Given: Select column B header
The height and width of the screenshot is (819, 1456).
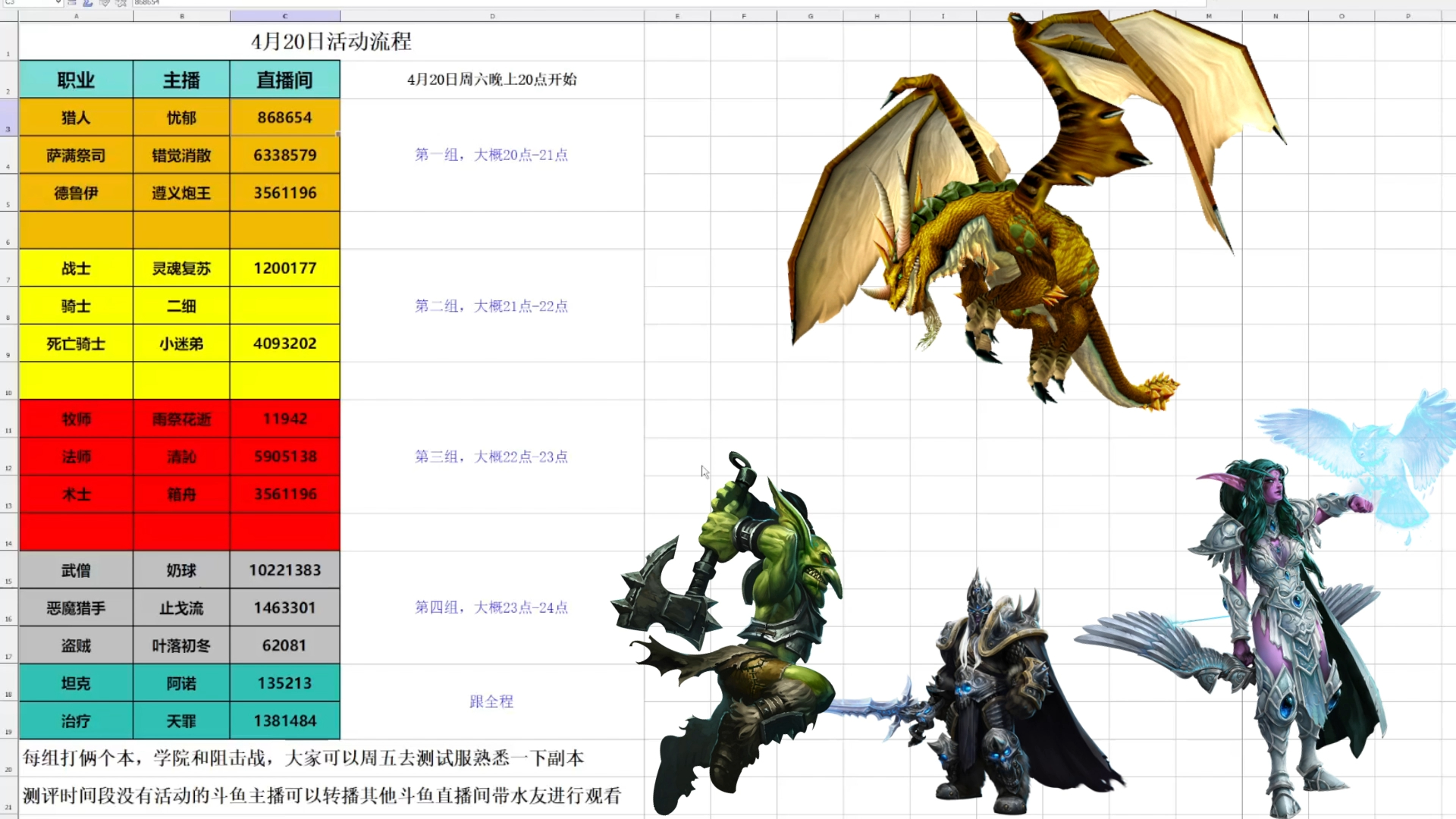Looking at the screenshot, I should 182,16.
